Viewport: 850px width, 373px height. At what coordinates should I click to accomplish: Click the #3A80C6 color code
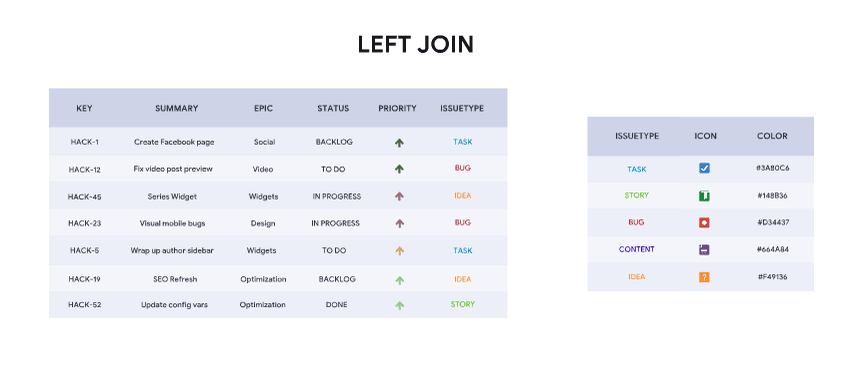point(772,168)
